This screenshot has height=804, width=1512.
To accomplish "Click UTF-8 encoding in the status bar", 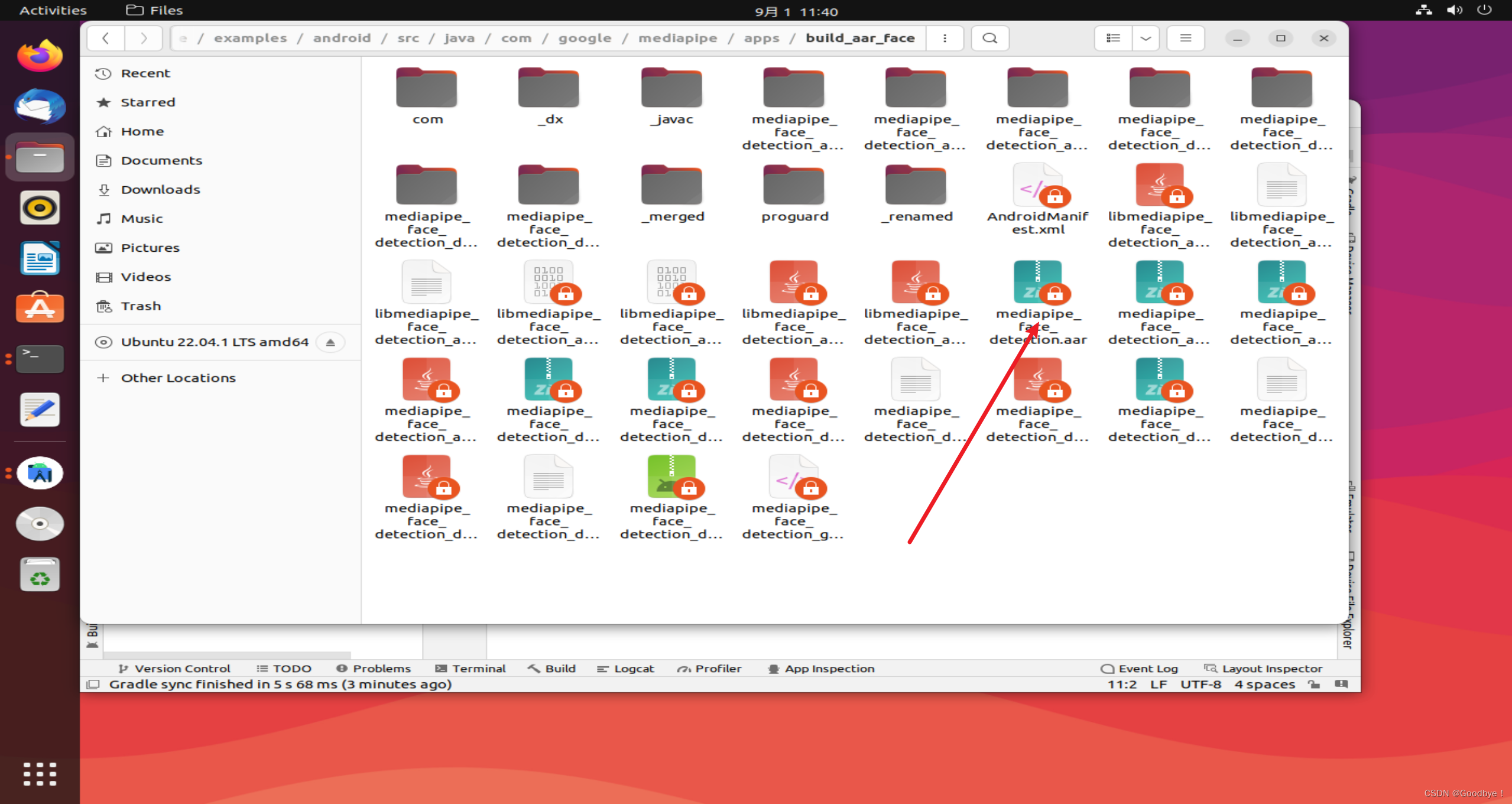I will pos(1201,685).
